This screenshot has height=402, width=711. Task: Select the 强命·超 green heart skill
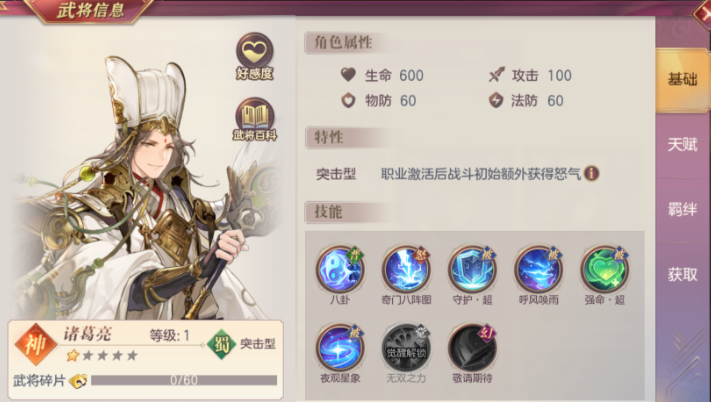[x=604, y=270]
